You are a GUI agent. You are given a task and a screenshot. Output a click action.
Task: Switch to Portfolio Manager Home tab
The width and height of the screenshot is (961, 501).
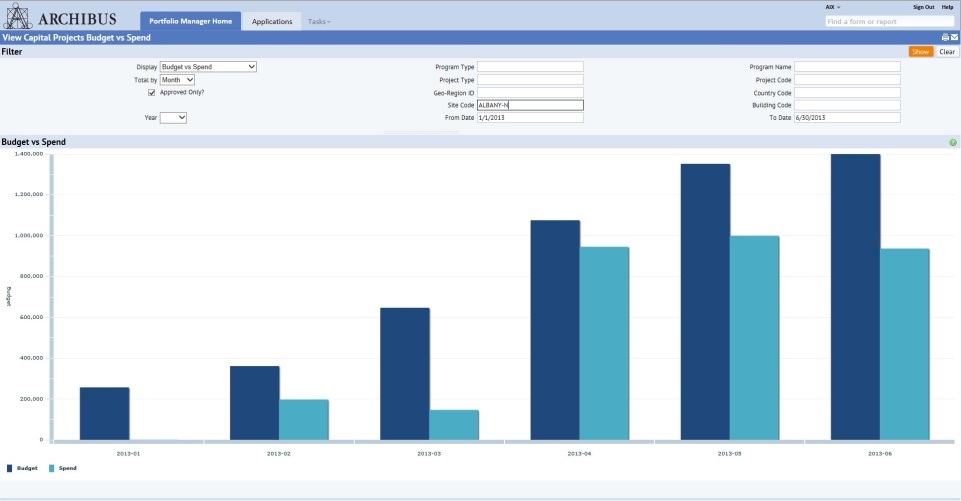click(x=191, y=21)
